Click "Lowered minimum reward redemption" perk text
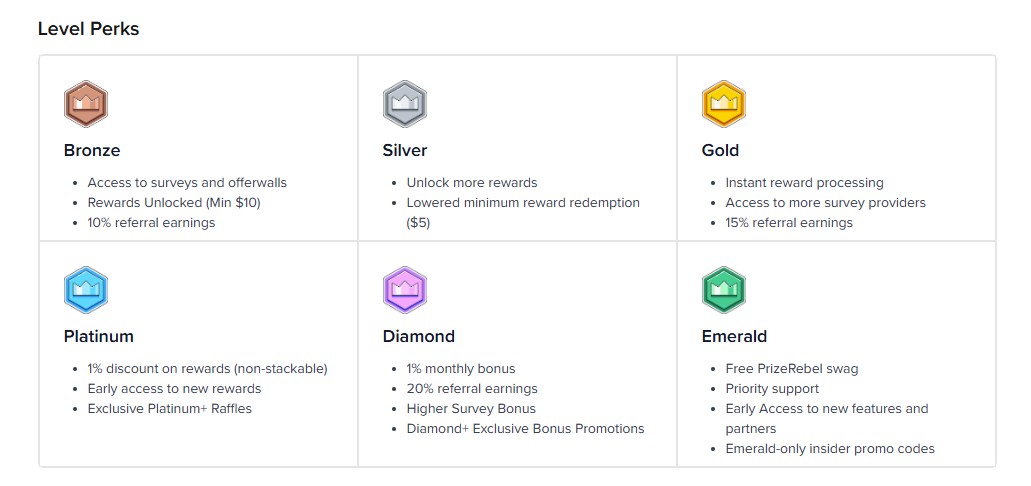 click(522, 203)
